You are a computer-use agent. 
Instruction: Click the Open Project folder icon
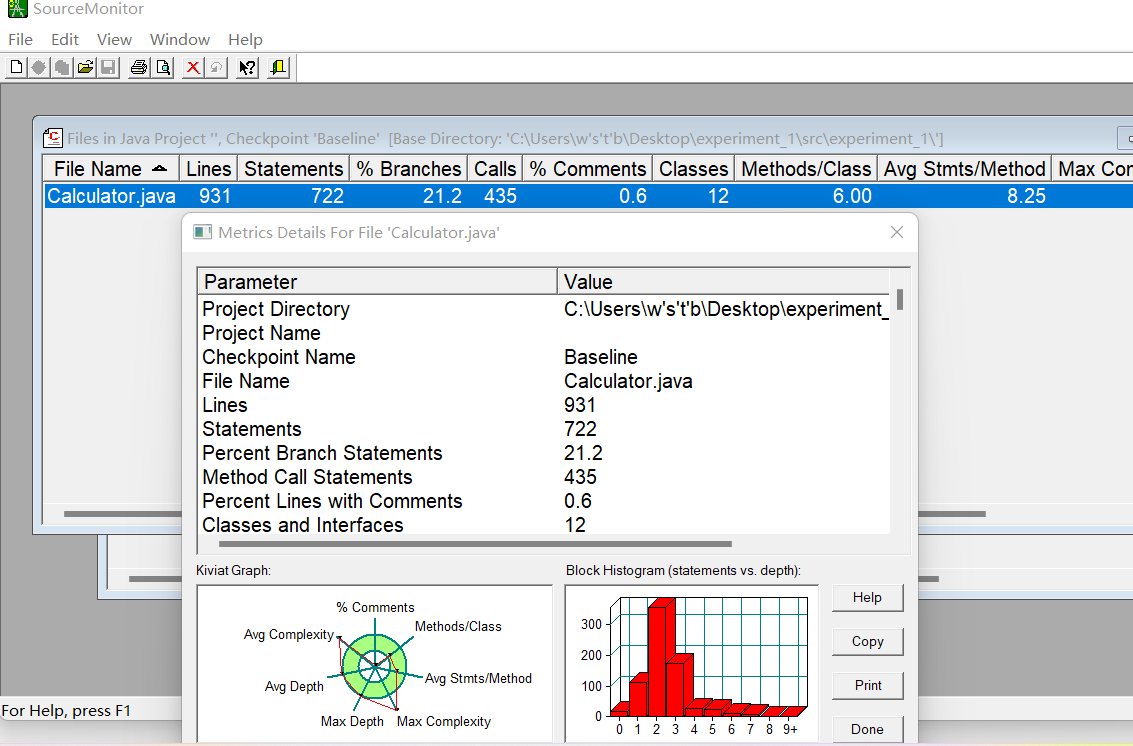pos(85,68)
